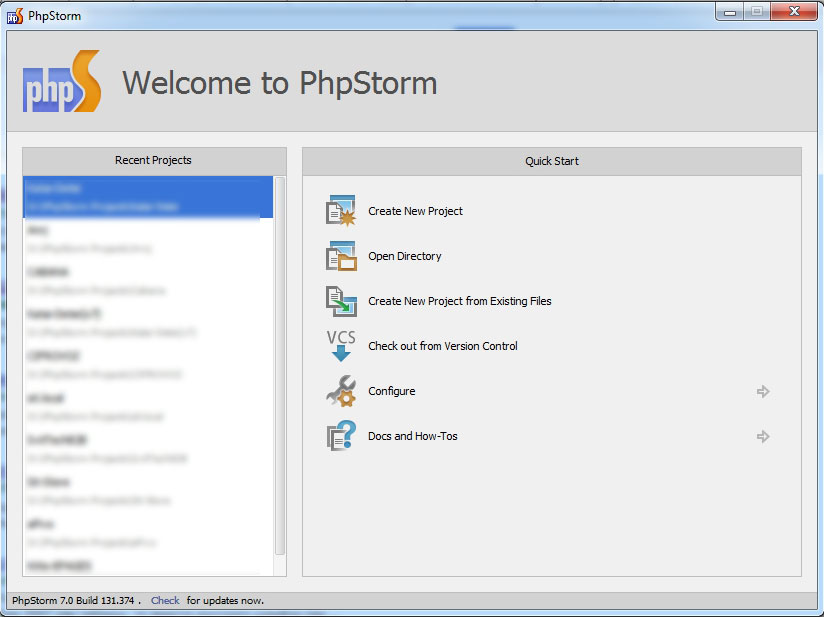Close the PhpStorm window
The height and width of the screenshot is (617, 824).
click(x=794, y=12)
